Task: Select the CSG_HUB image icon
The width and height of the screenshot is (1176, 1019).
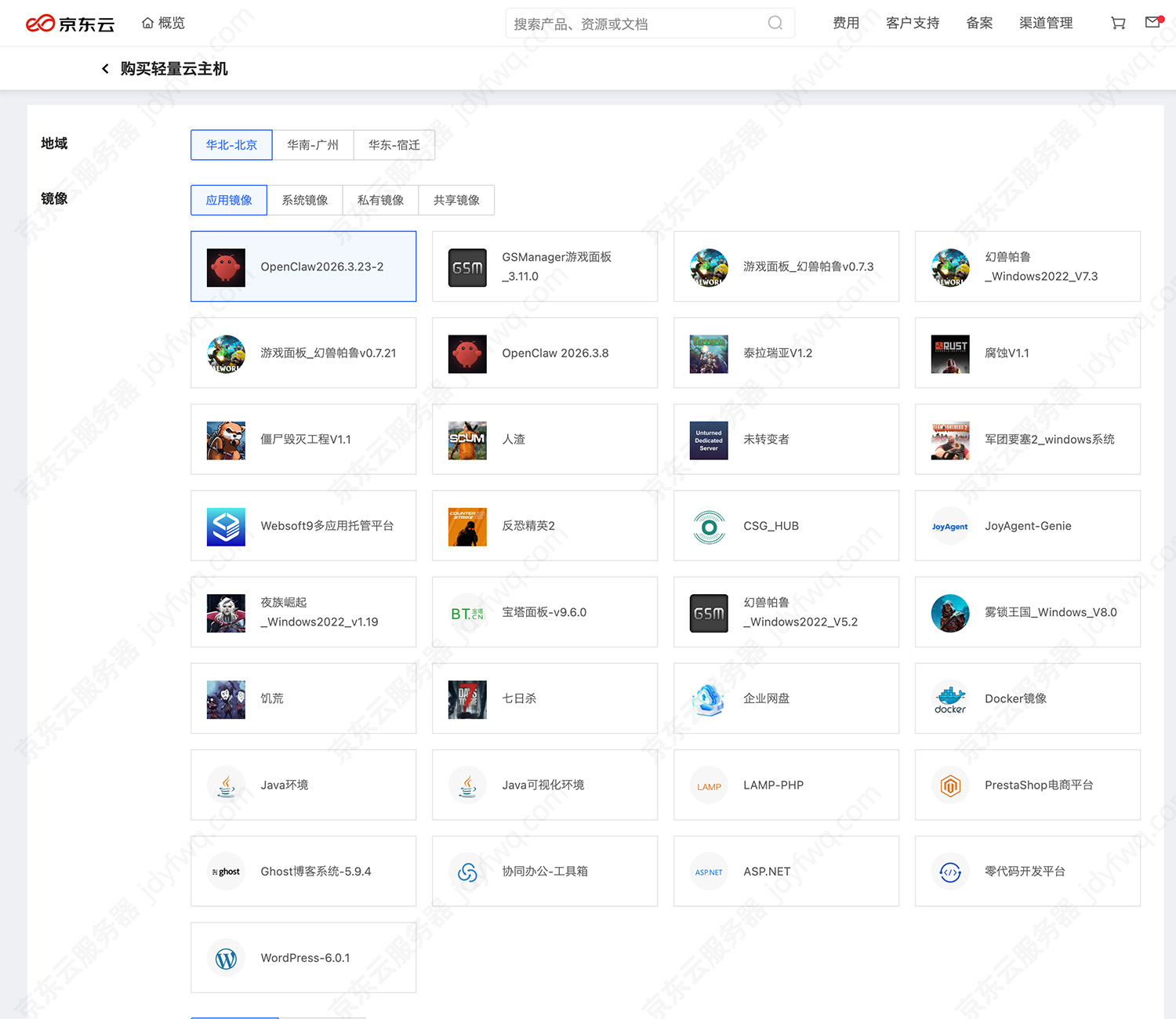Action: pos(709,527)
